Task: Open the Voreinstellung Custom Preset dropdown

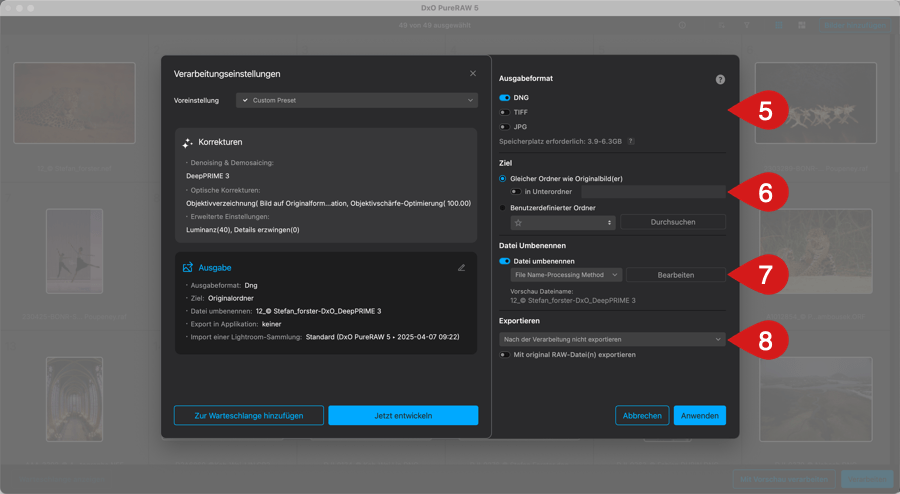Action: click(357, 100)
